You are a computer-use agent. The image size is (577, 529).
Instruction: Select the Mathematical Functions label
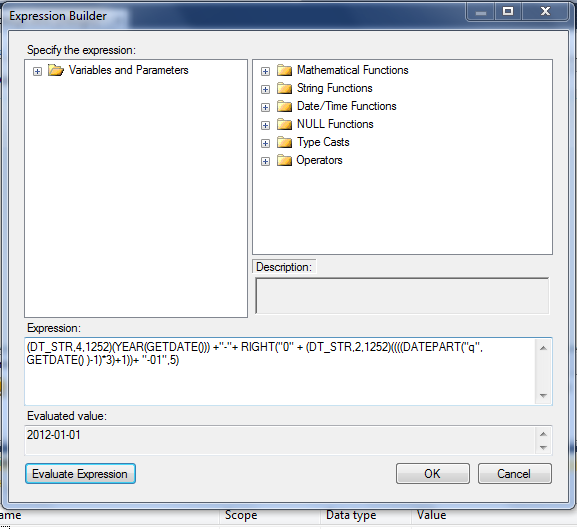(353, 70)
